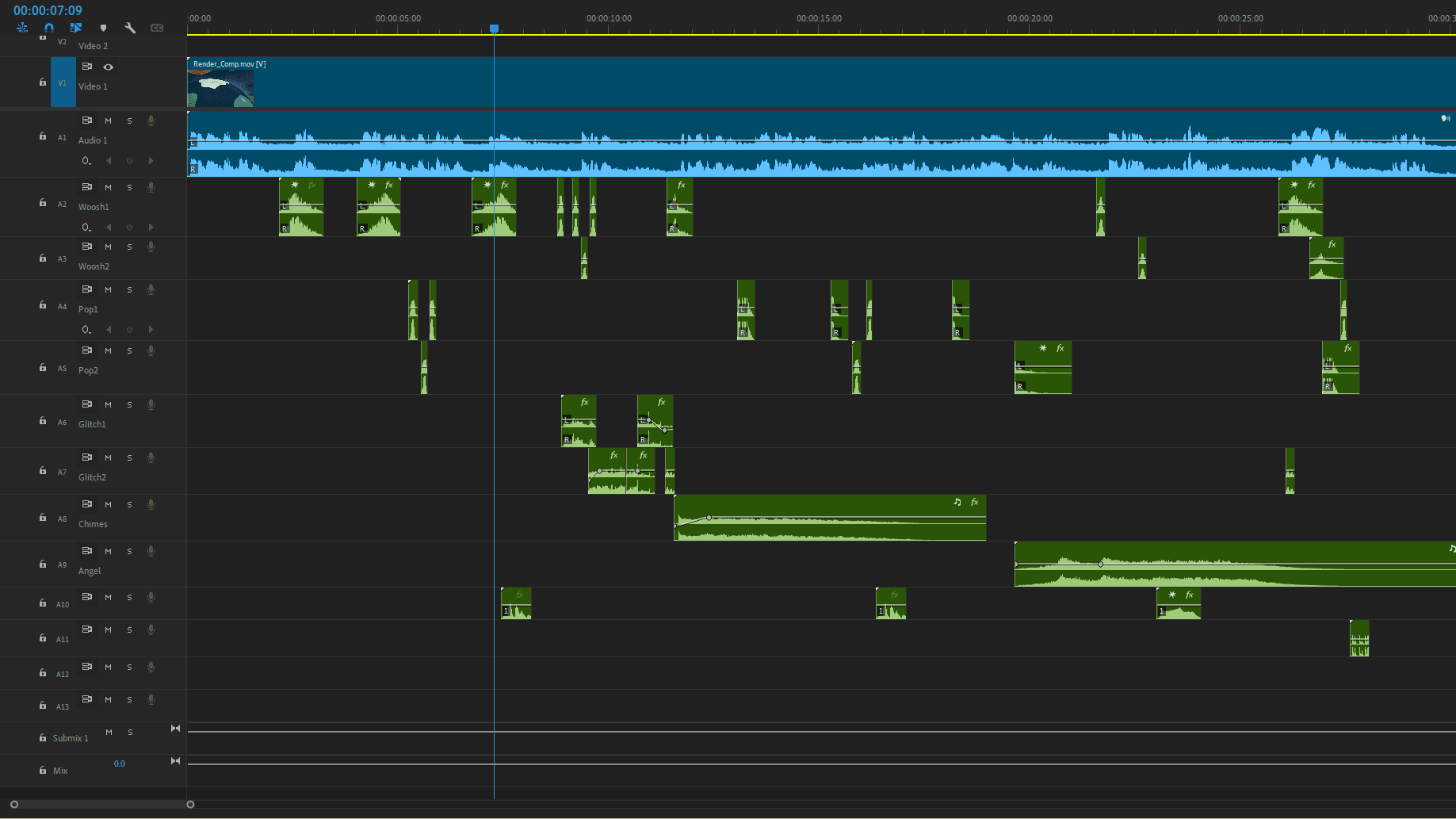Viewport: 1456px width, 819px height.
Task: Toggle sync lock on Pop1 track
Action: click(87, 289)
